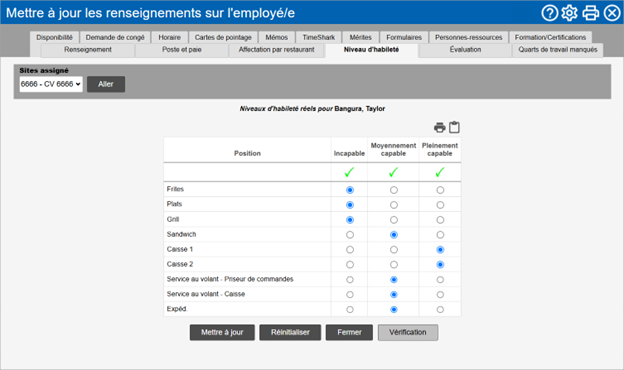
Task: Click the printer icon above skills table
Action: (x=439, y=127)
